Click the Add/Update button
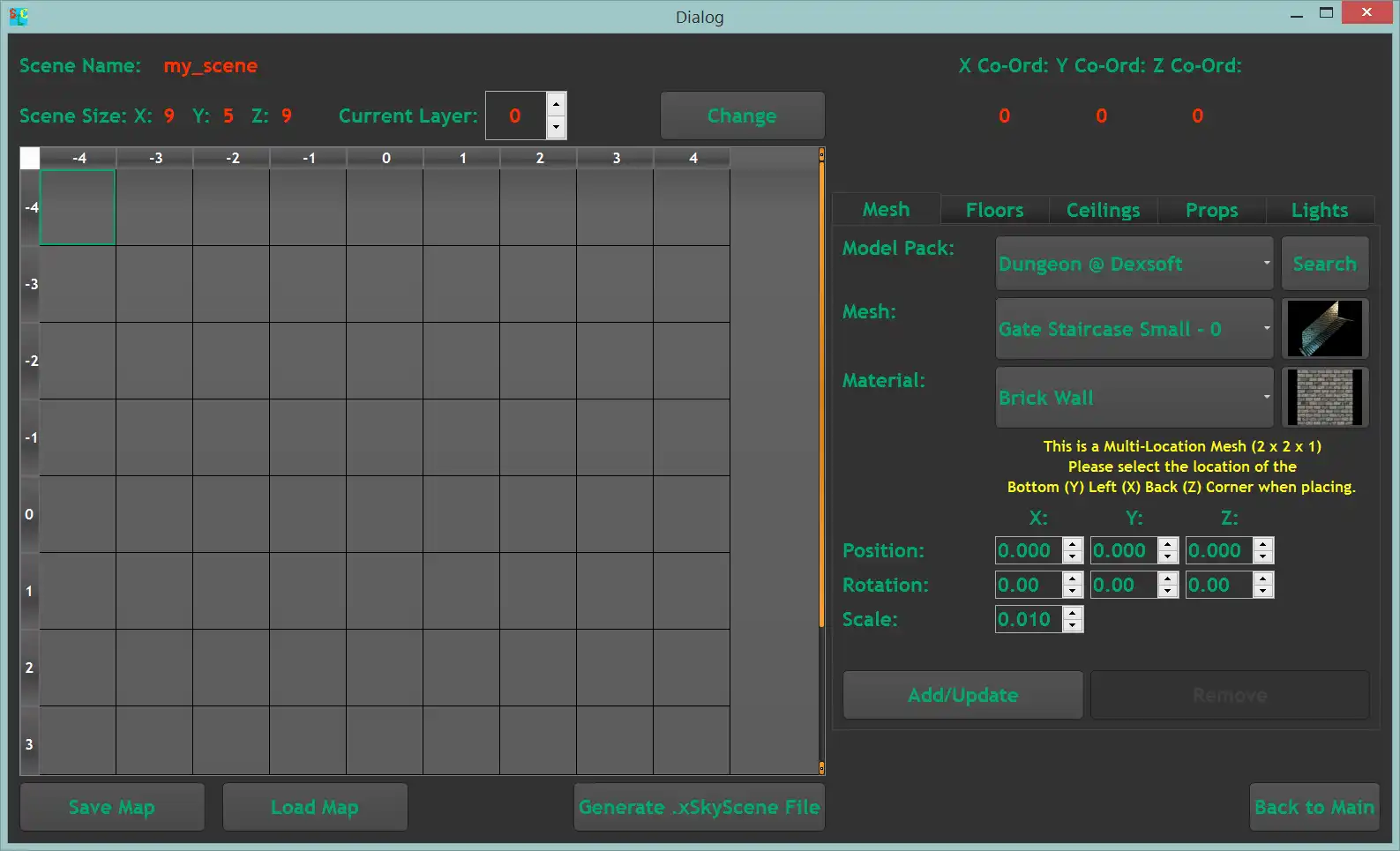The height and width of the screenshot is (851, 1400). click(962, 695)
